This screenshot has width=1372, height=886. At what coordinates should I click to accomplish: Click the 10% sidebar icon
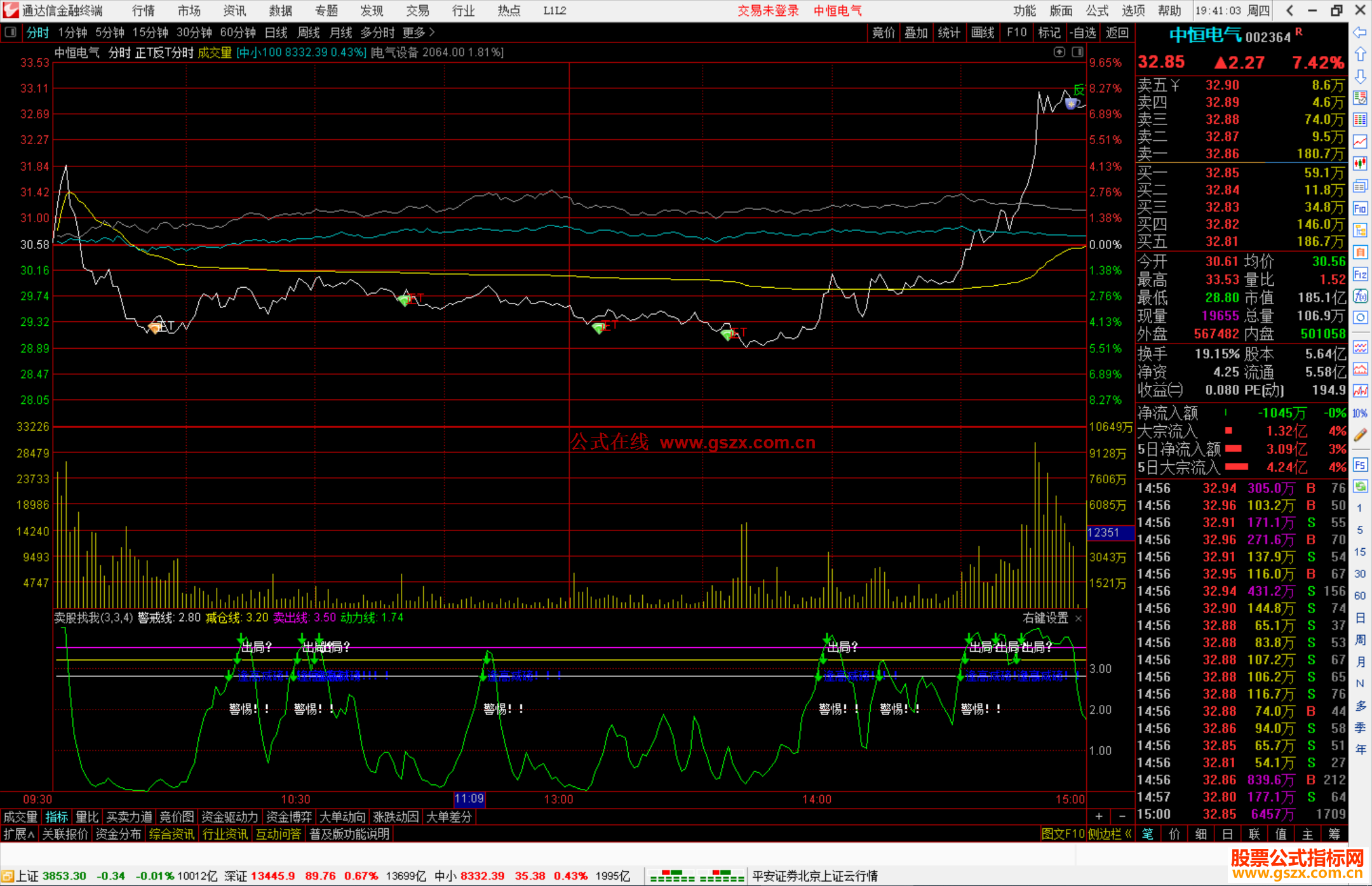click(1360, 413)
